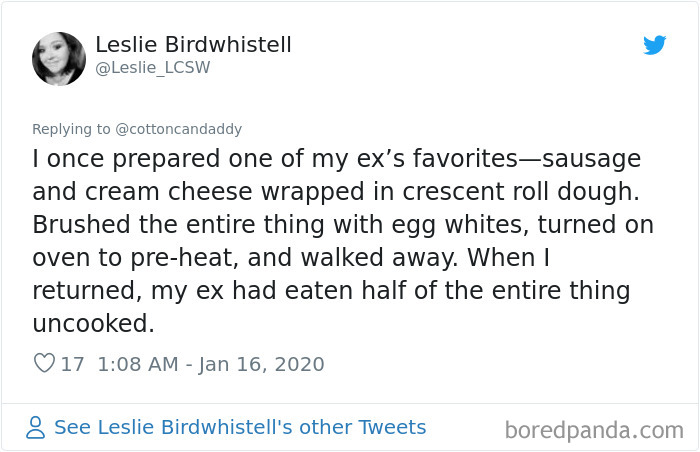The width and height of the screenshot is (700, 452).
Task: Like the tweet with the heart icon
Action: click(44, 364)
